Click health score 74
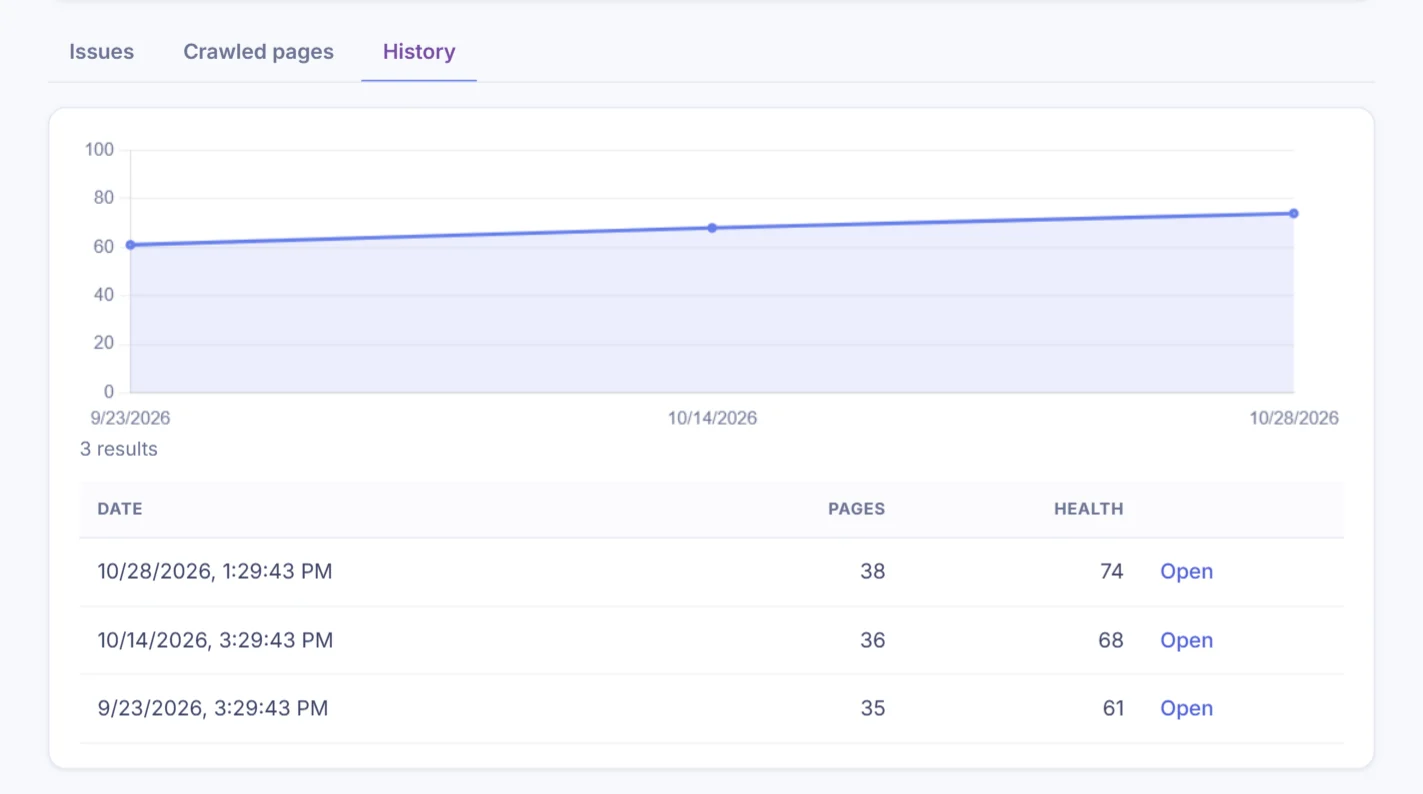The image size is (1423, 794). click(x=1111, y=572)
